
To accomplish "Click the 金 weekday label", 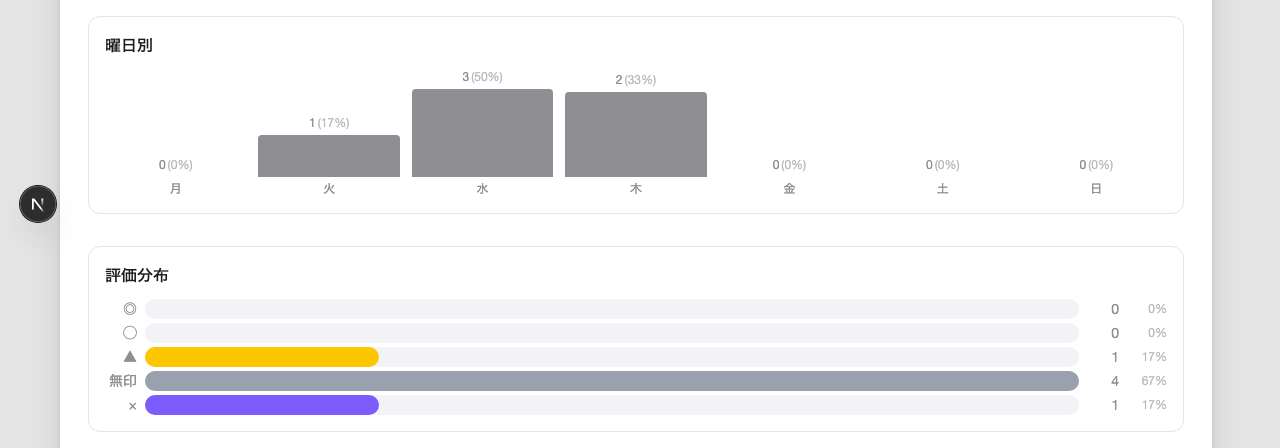I will [x=789, y=188].
